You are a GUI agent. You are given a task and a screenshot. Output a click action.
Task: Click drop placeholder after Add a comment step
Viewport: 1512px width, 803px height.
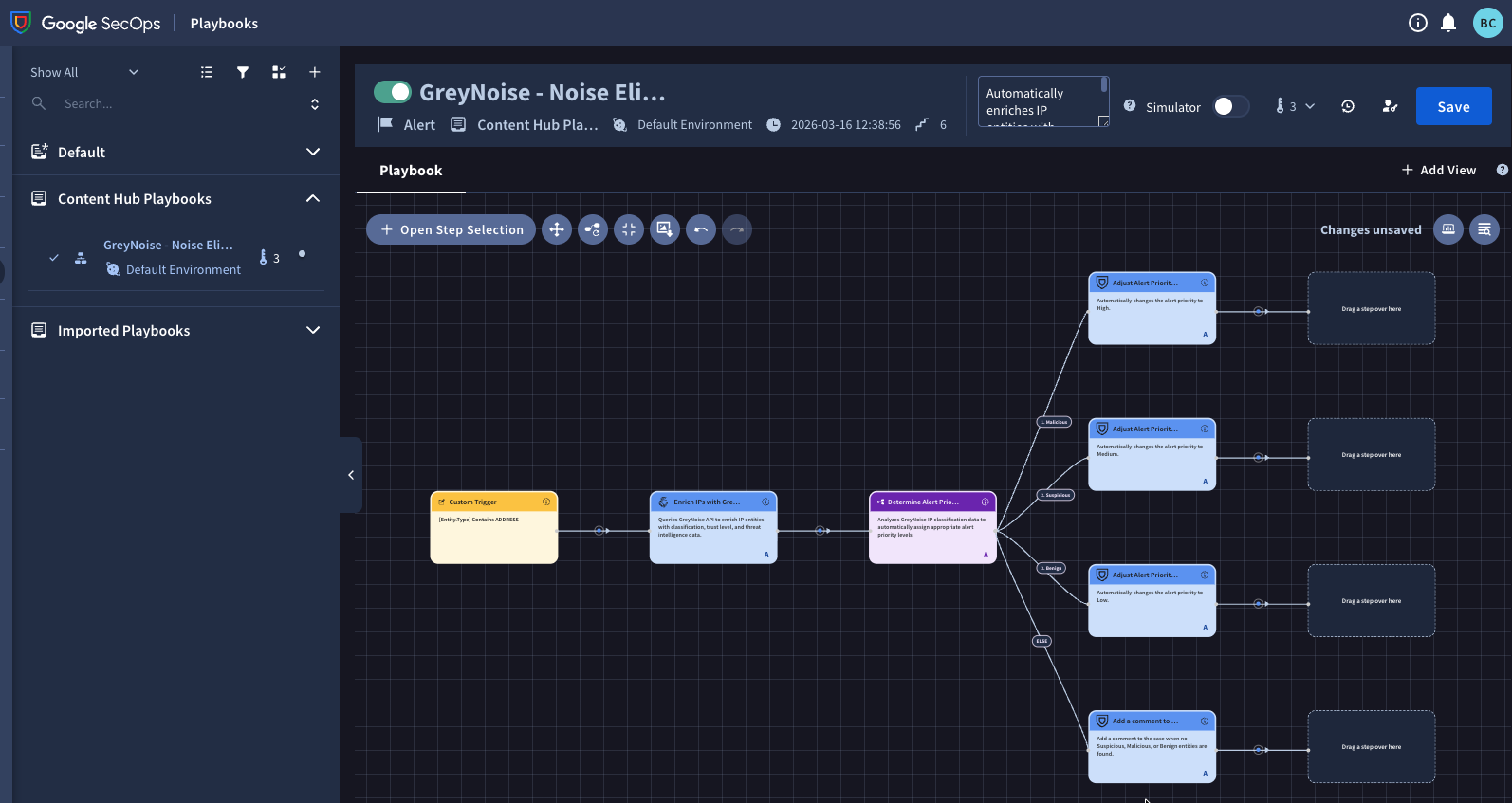point(1371,746)
